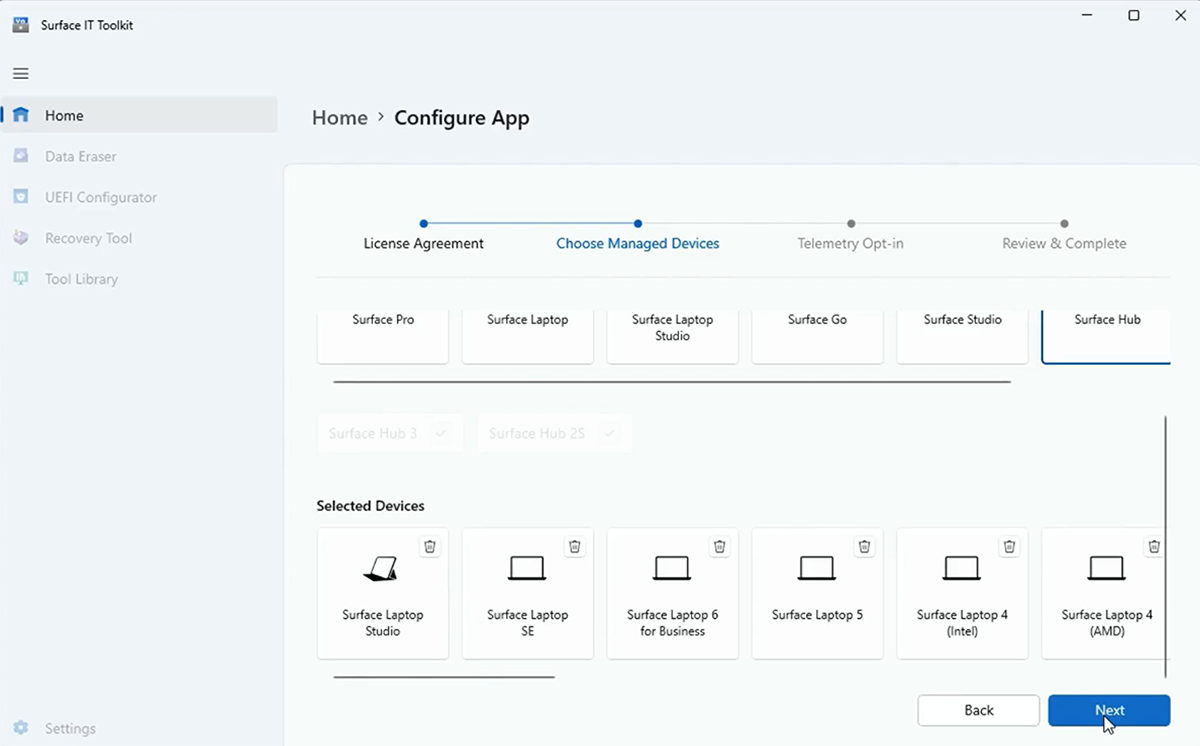Click the Tool Library sidebar icon
This screenshot has width=1200, height=746.
point(21,279)
